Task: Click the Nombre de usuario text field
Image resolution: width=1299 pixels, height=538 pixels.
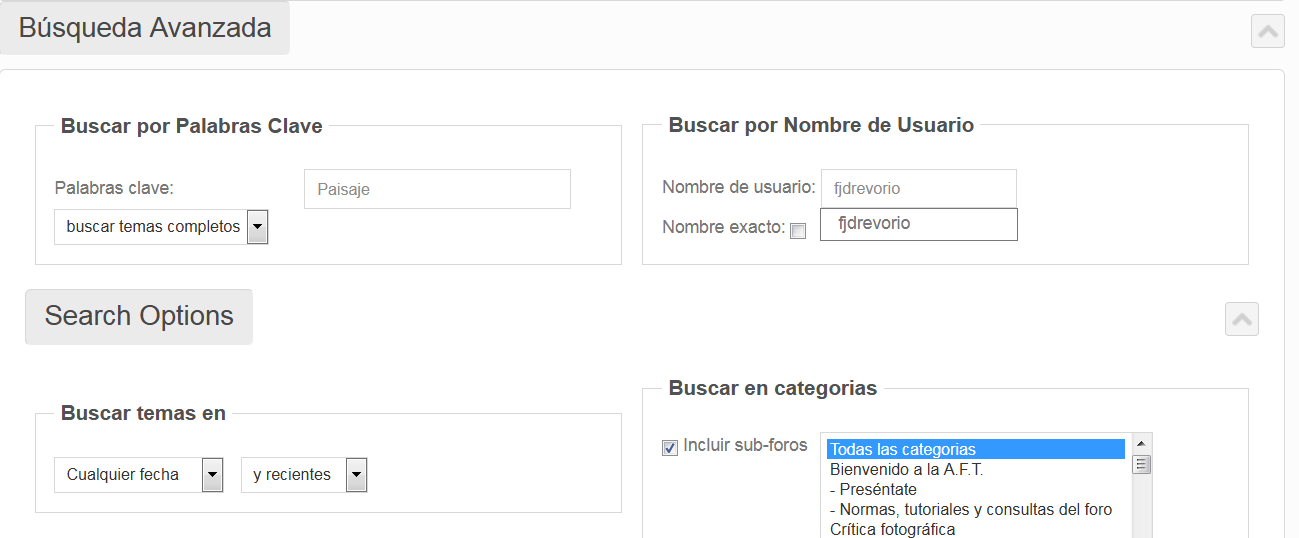Action: [917, 188]
